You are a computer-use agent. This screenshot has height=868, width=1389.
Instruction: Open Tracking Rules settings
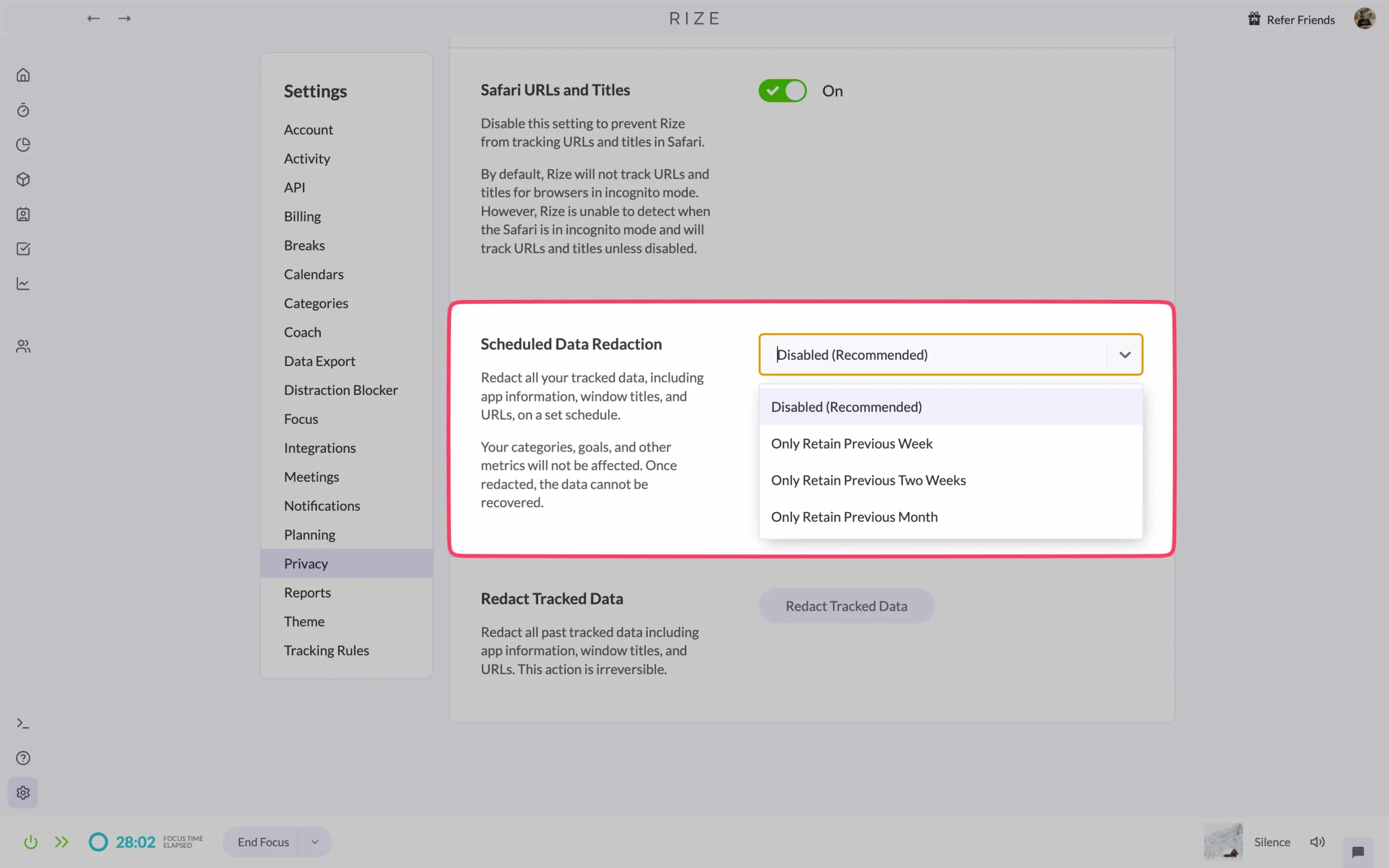click(347, 650)
